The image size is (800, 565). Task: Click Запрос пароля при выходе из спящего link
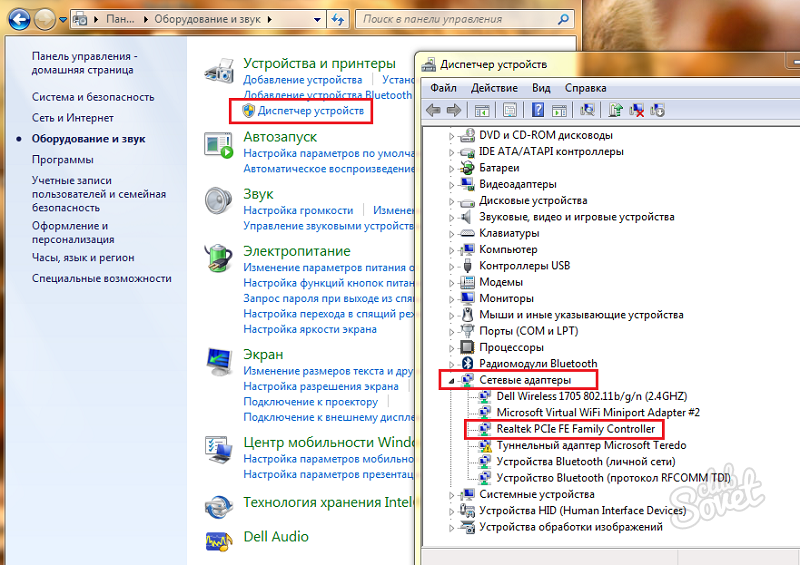tap(329, 298)
